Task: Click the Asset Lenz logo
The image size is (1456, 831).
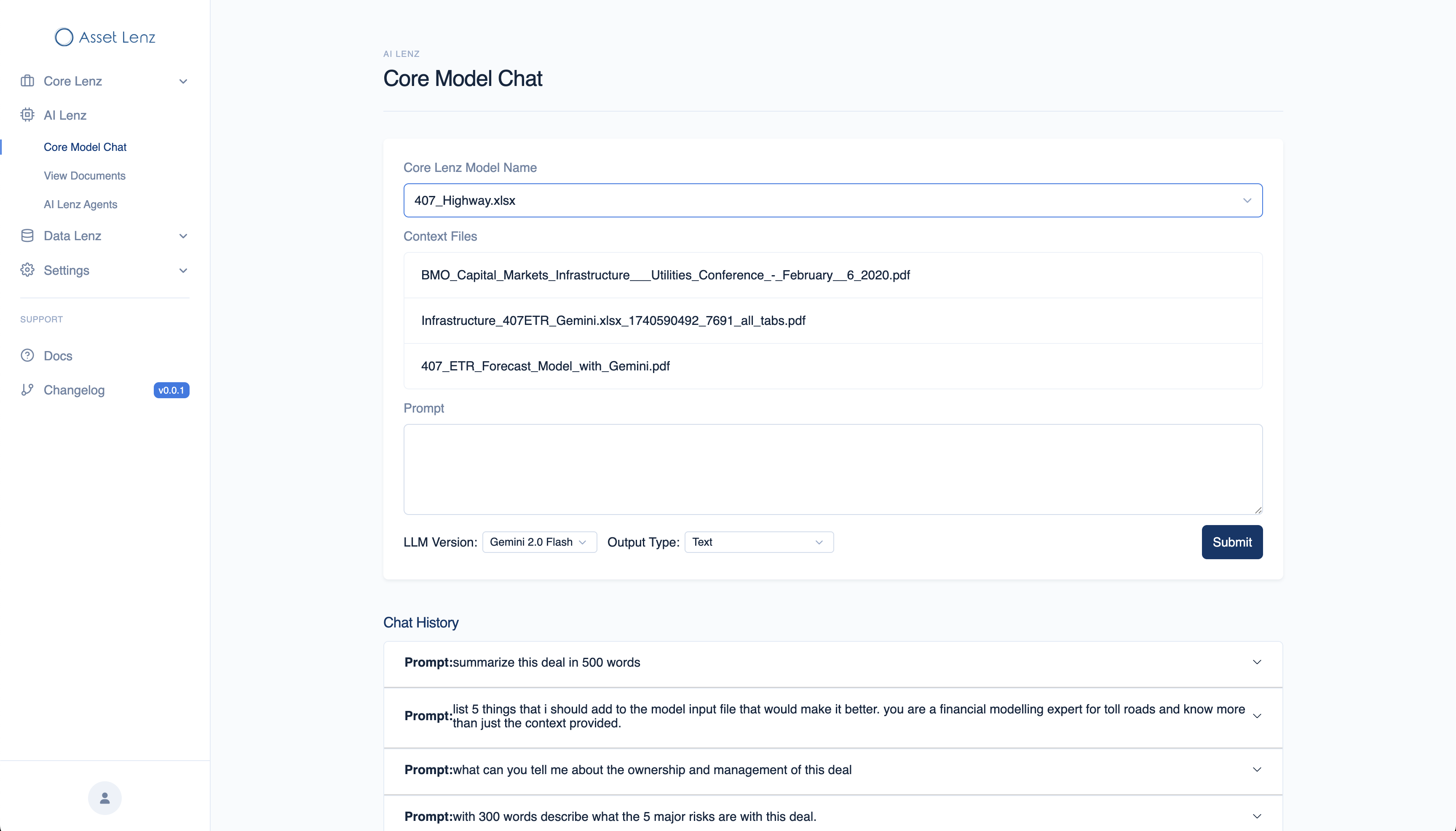Action: 105,37
